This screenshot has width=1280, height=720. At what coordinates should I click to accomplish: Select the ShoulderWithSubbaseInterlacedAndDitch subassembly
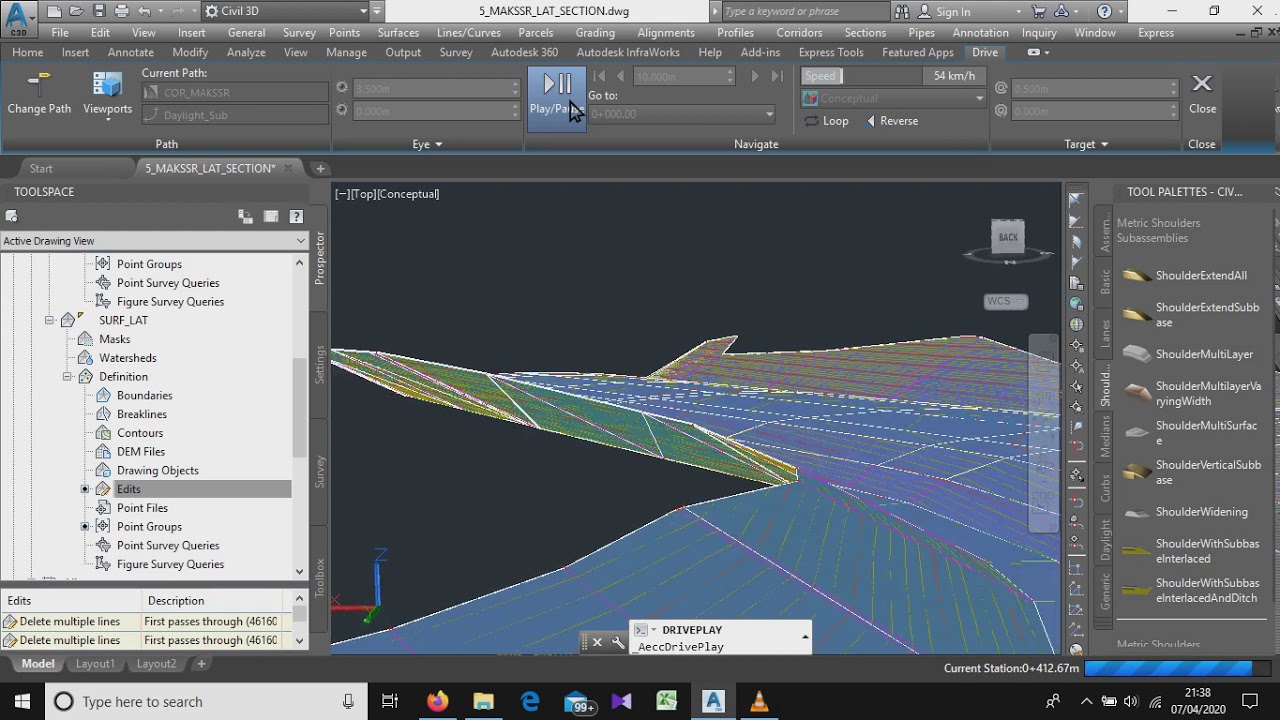pos(1192,590)
